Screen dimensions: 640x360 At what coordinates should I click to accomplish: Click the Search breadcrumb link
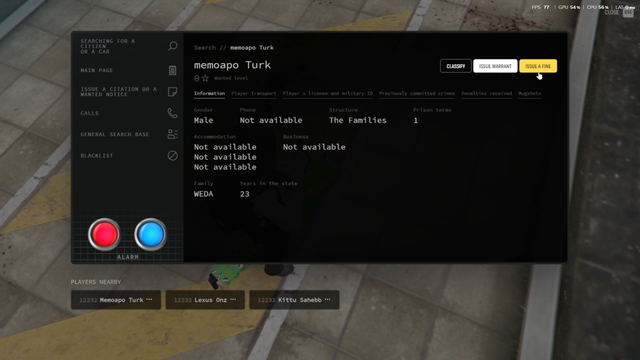pos(205,48)
